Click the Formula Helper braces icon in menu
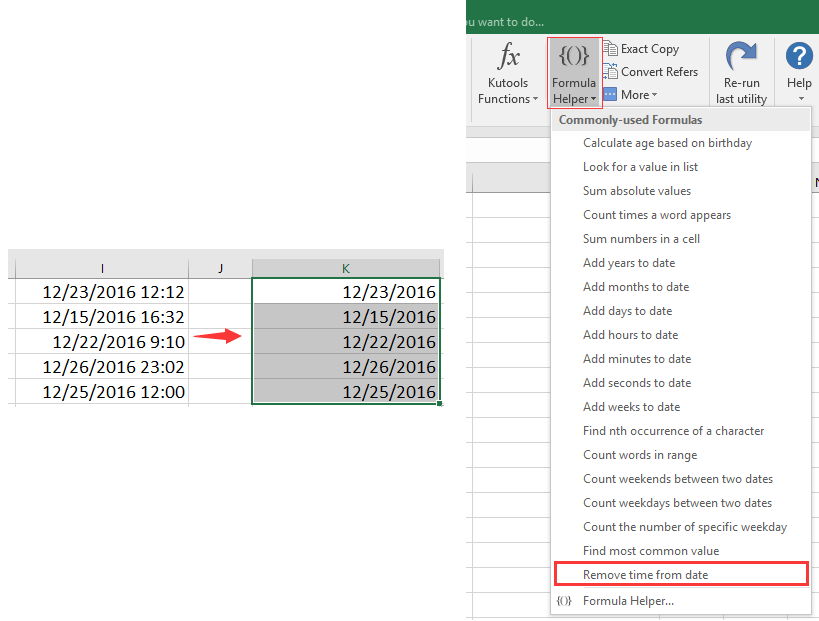819x621 pixels. click(x=563, y=600)
